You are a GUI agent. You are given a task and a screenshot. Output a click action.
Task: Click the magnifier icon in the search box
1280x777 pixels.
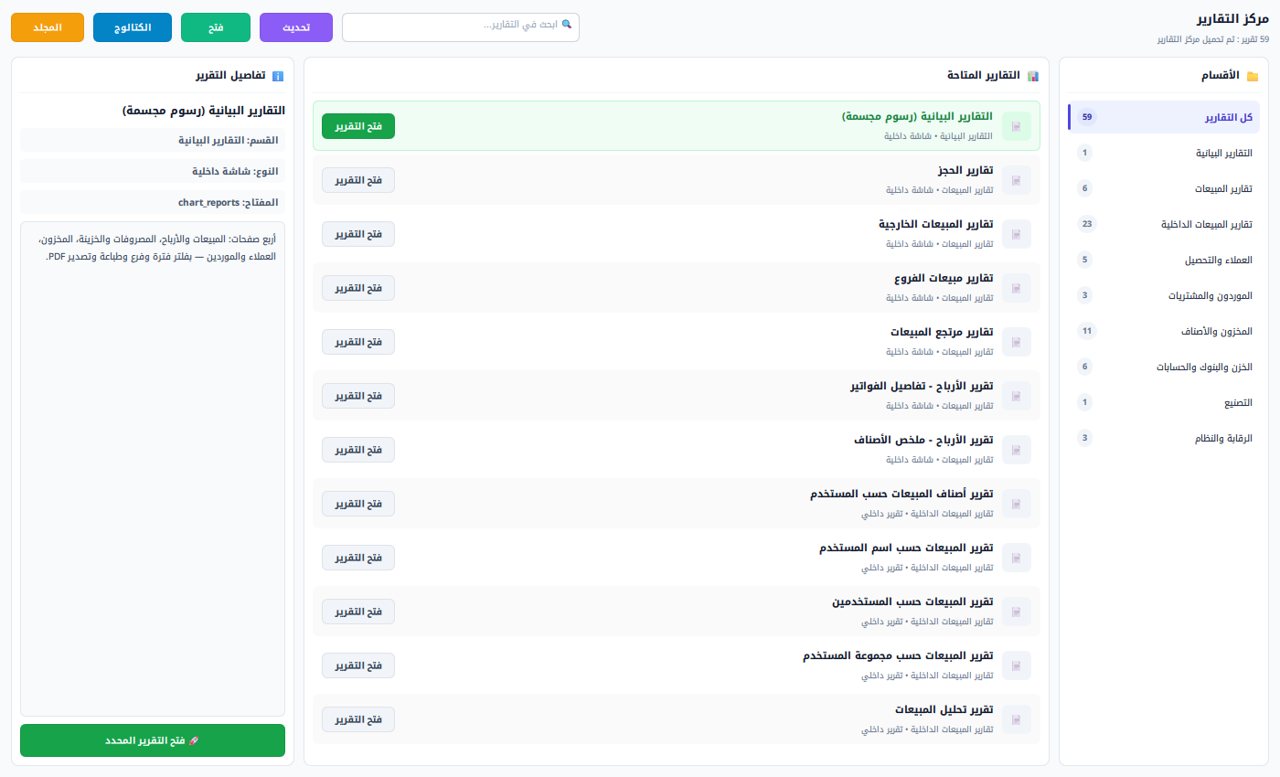point(567,24)
